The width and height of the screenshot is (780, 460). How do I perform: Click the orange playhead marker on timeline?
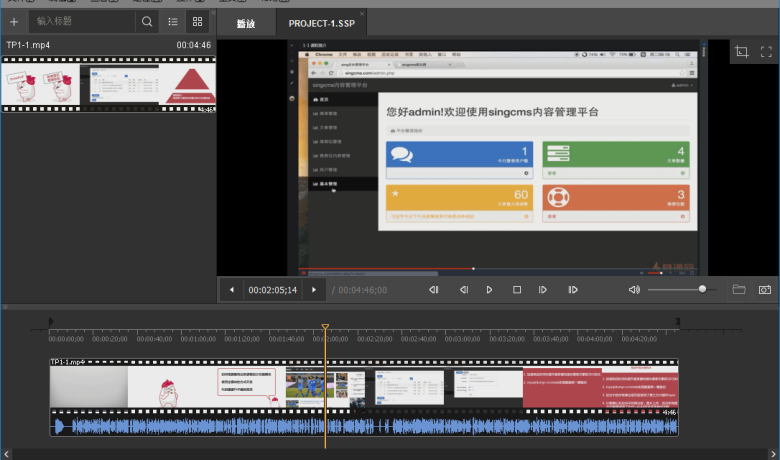coord(325,327)
